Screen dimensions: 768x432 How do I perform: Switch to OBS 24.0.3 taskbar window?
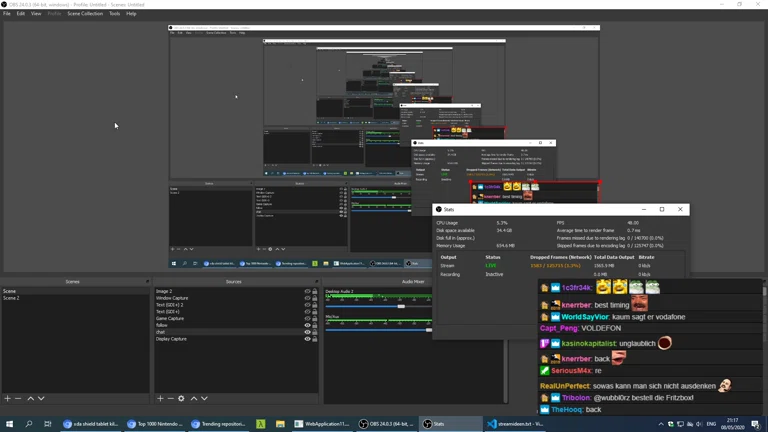(386, 424)
